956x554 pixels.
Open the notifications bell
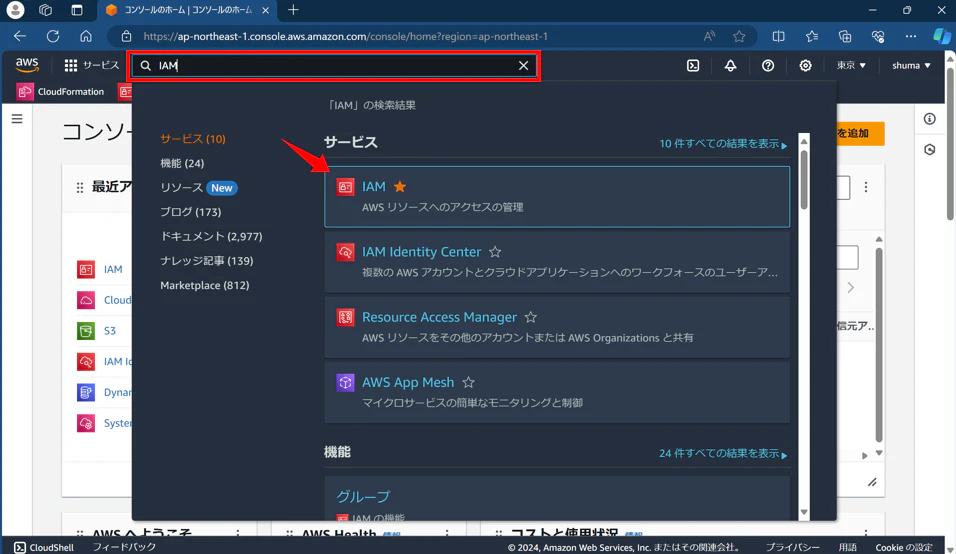pyautogui.click(x=730, y=65)
